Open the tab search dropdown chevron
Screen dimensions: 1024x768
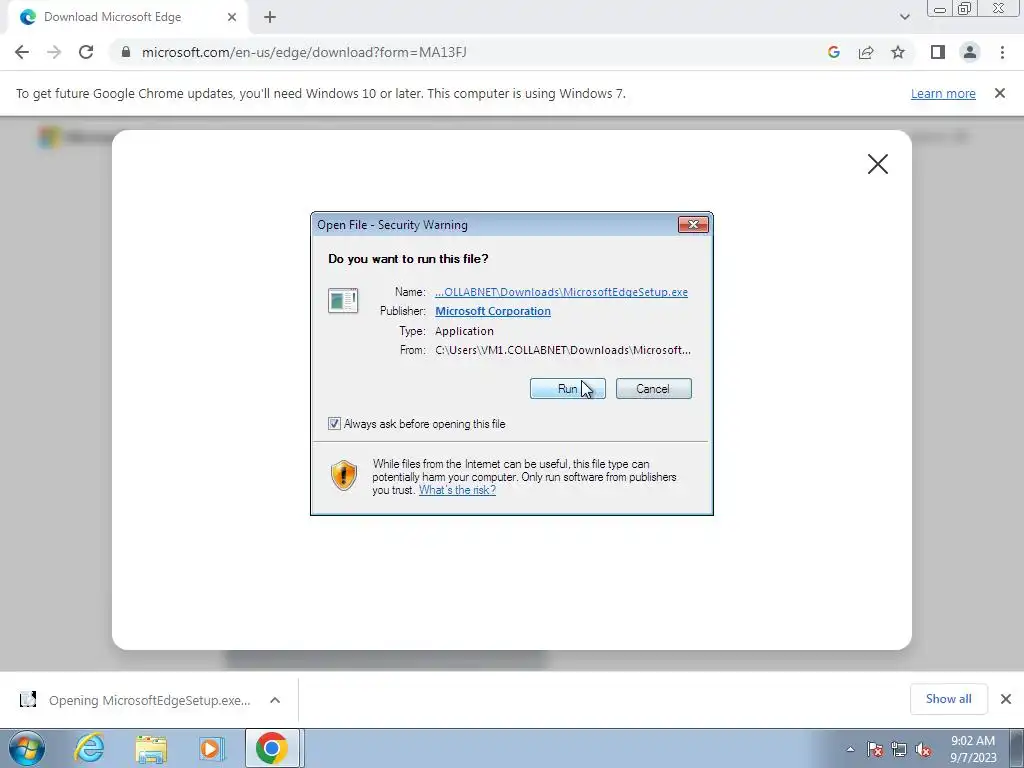pyautogui.click(x=904, y=18)
